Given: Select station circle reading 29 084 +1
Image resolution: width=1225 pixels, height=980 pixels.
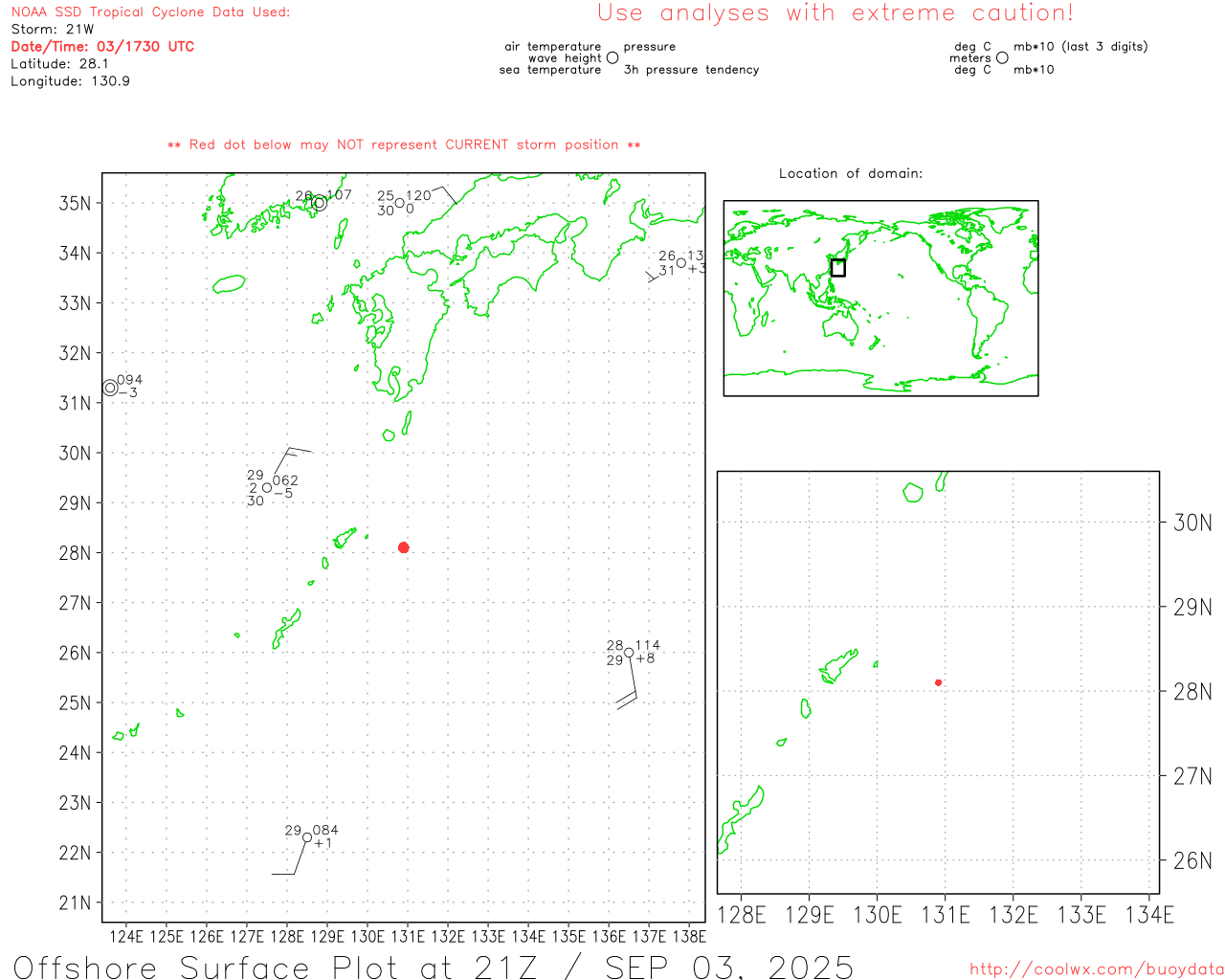Looking at the screenshot, I should coord(307,837).
